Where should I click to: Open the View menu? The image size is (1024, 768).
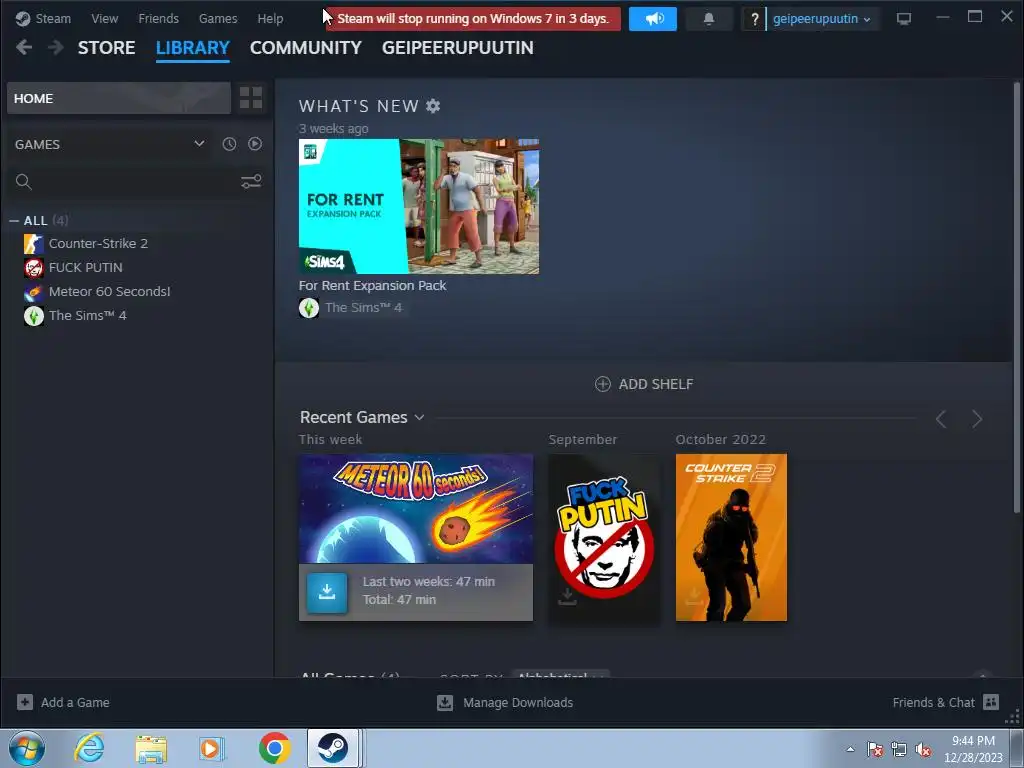coord(104,18)
